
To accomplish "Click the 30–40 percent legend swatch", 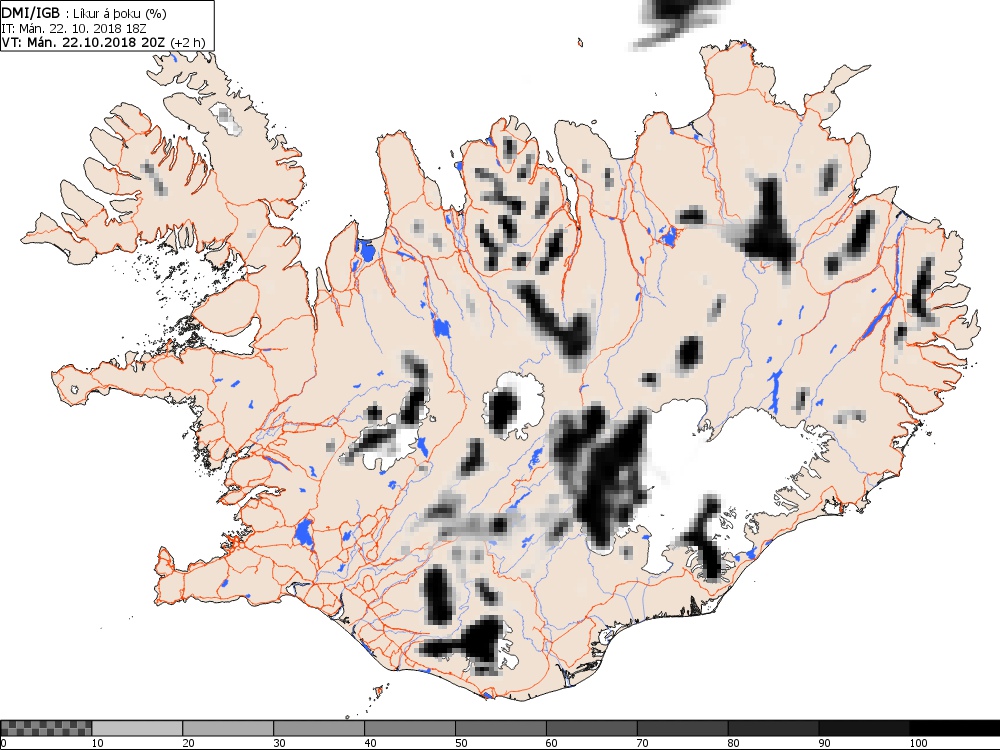I will point(319,728).
